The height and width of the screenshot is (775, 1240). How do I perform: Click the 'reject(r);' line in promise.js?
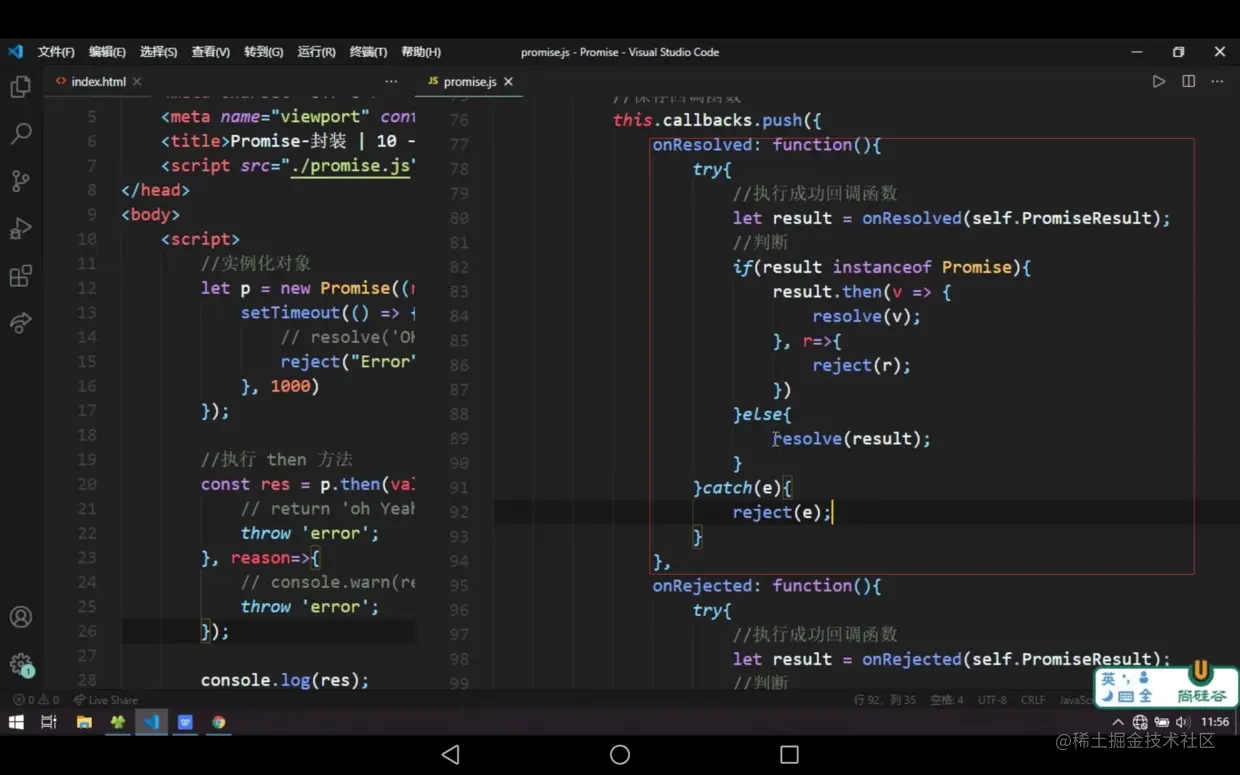tap(861, 365)
